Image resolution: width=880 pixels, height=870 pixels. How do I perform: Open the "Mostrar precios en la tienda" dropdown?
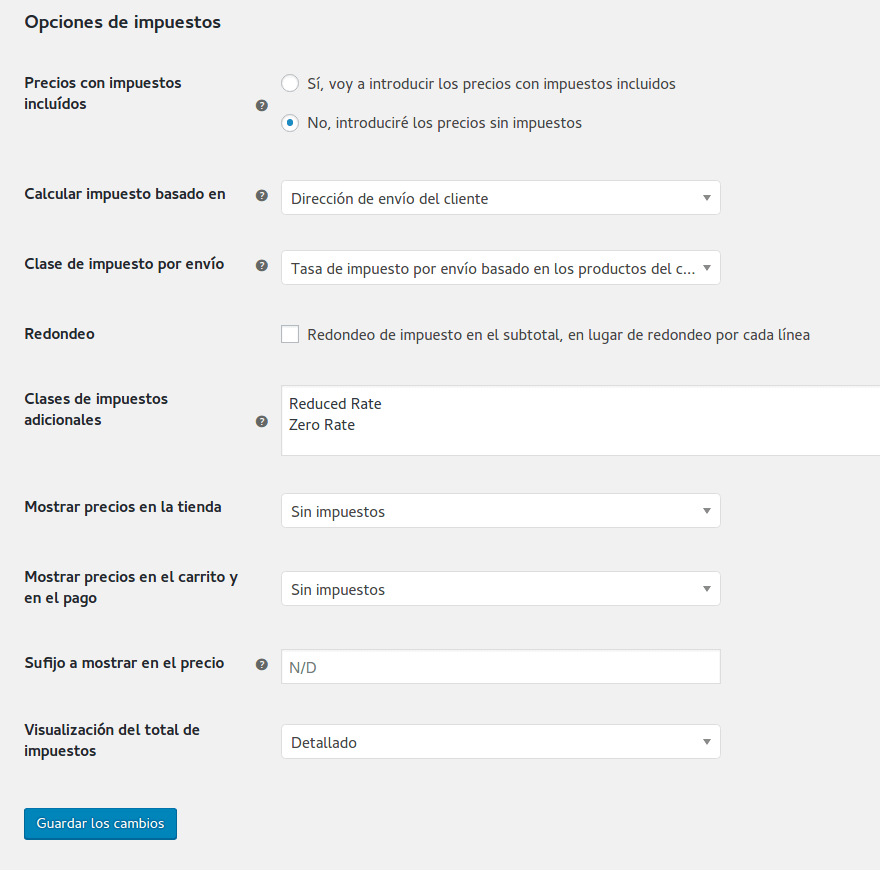[500, 510]
